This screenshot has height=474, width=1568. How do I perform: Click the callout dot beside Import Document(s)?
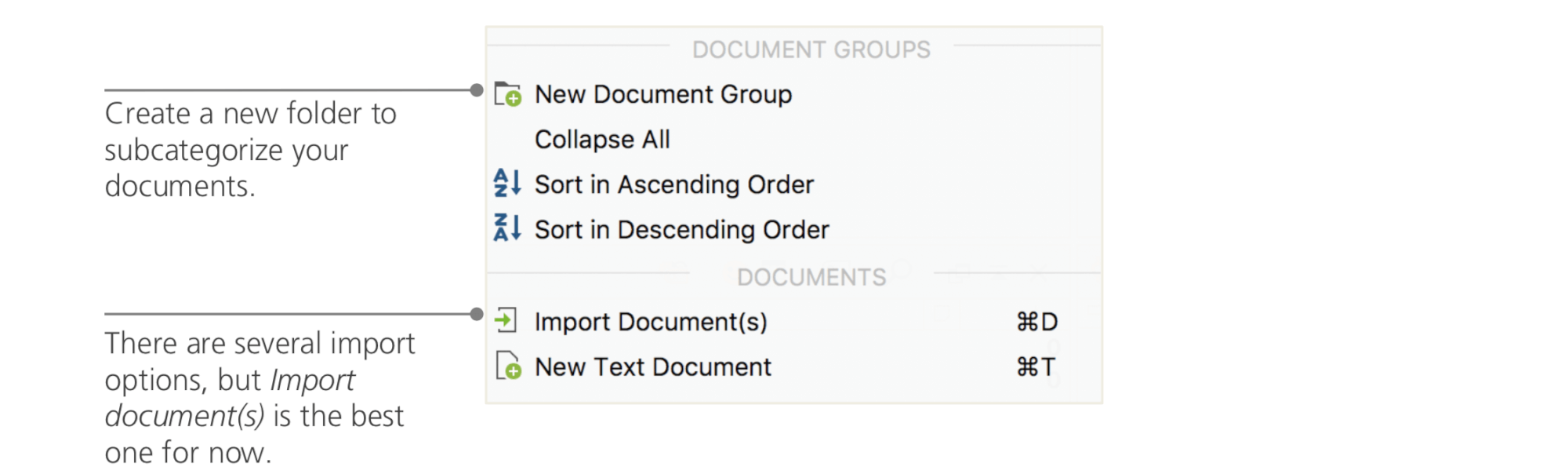point(477,314)
